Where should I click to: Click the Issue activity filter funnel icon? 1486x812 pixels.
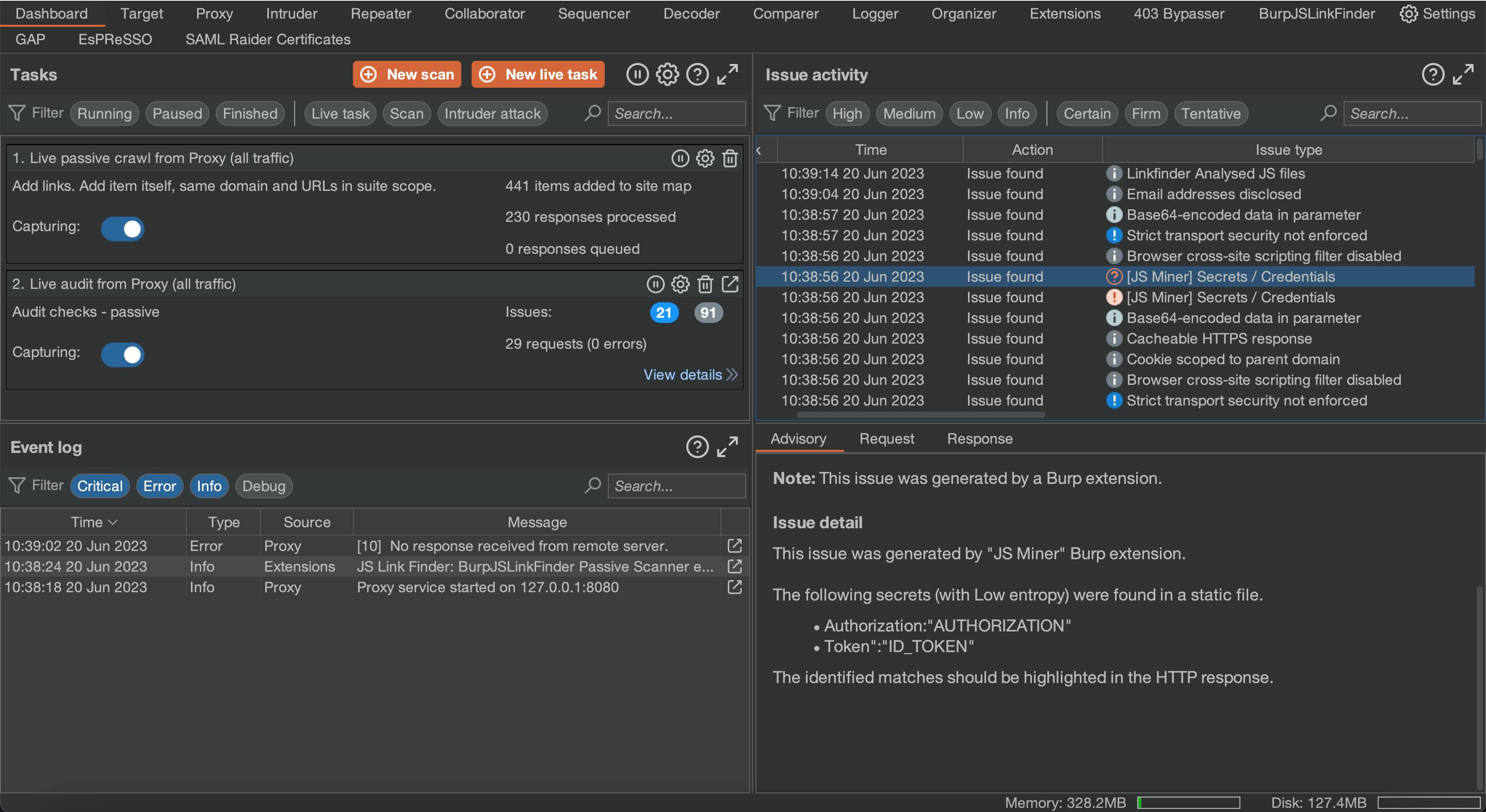(x=772, y=113)
